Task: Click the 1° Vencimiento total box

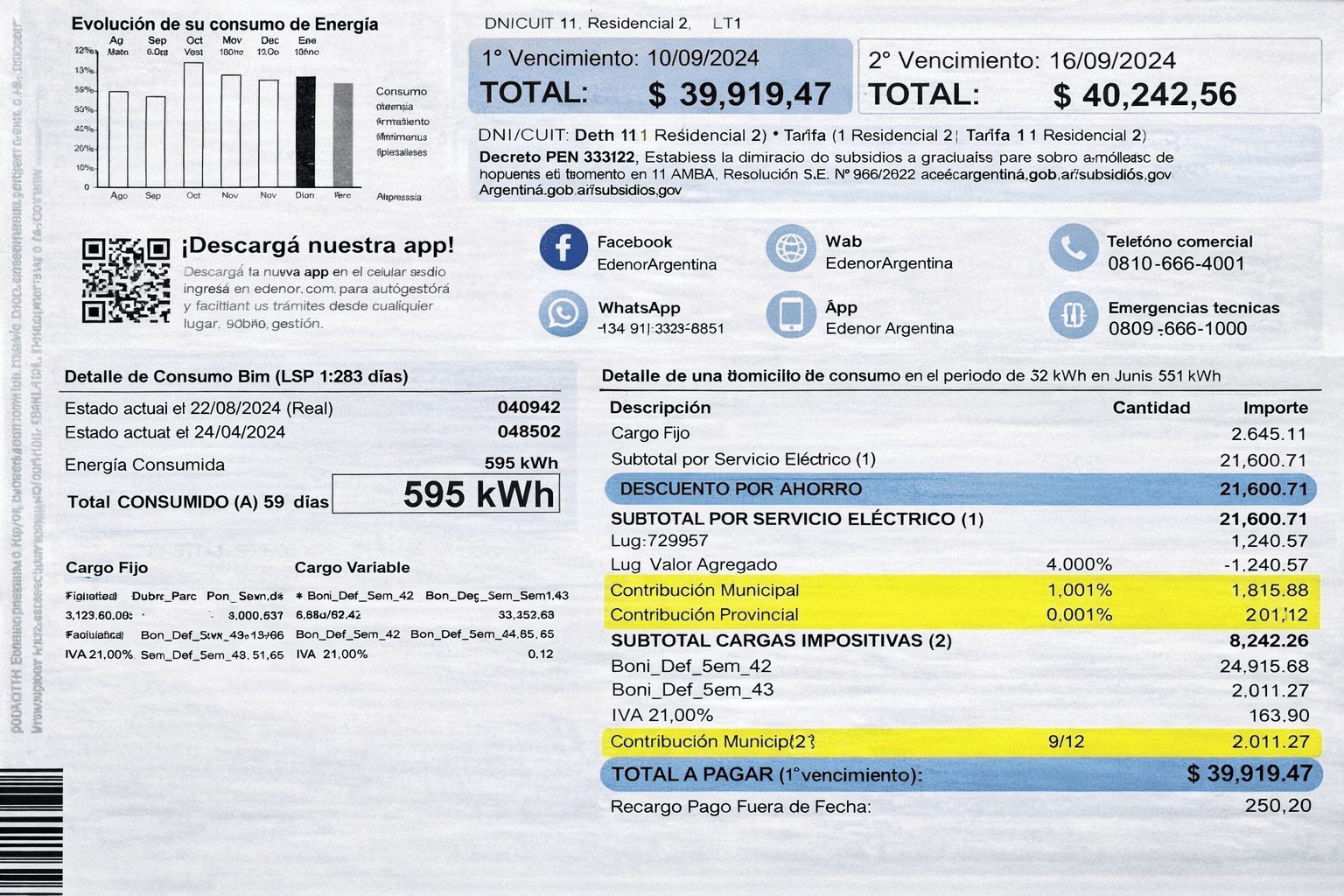Action: pyautogui.click(x=660, y=76)
